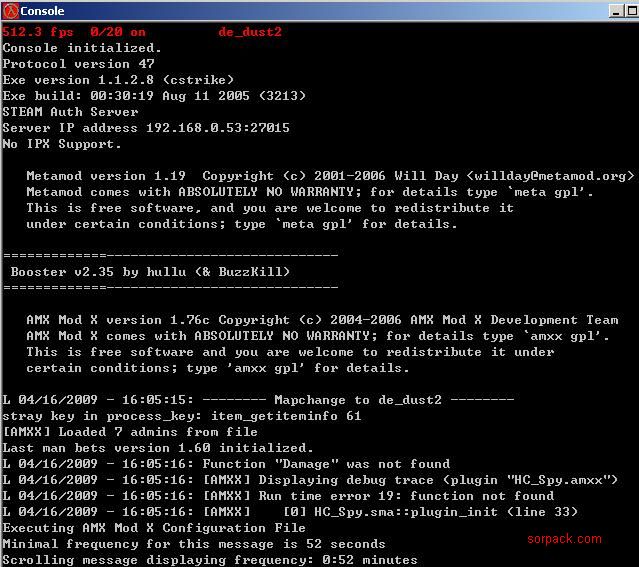
Task: Click the sorpack.com watermark link
Action: [x=564, y=539]
